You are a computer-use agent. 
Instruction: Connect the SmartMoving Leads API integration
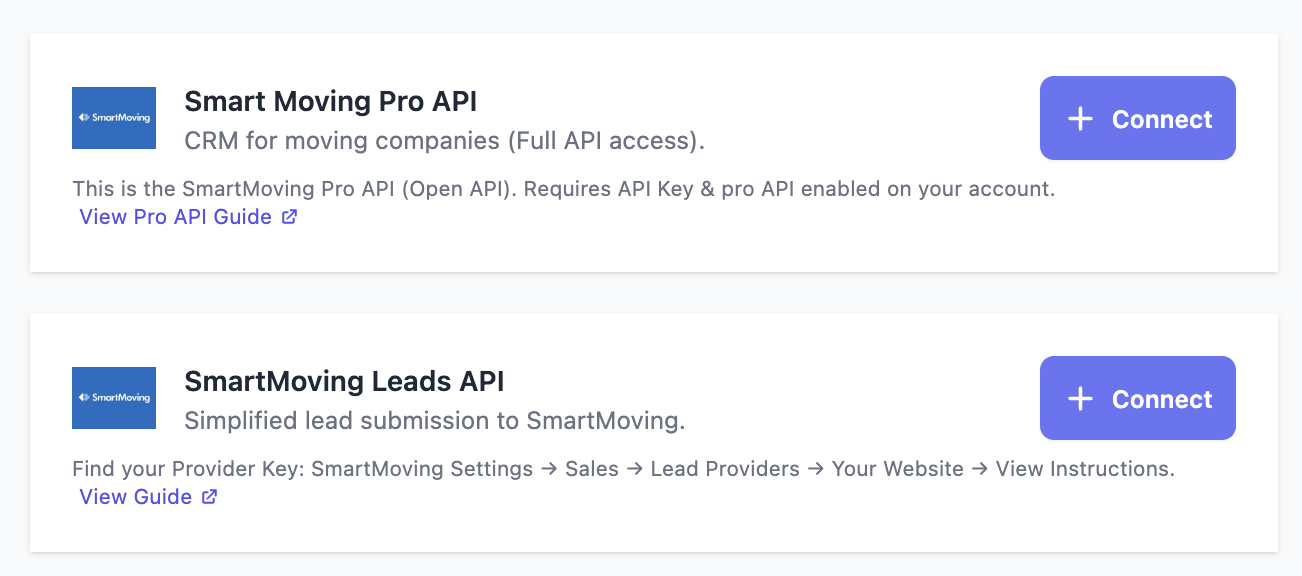tap(1137, 398)
